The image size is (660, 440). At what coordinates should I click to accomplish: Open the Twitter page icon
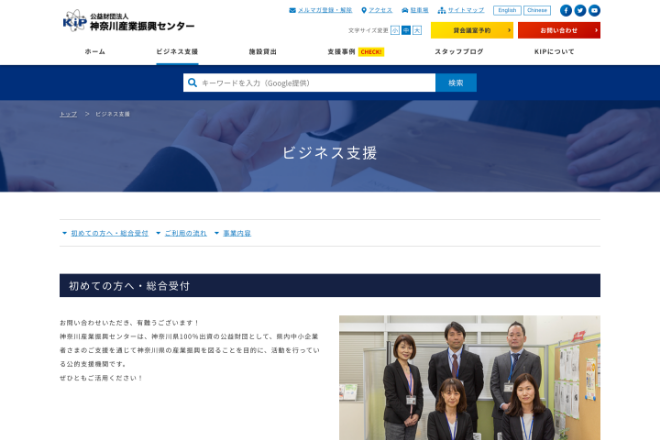(580, 10)
